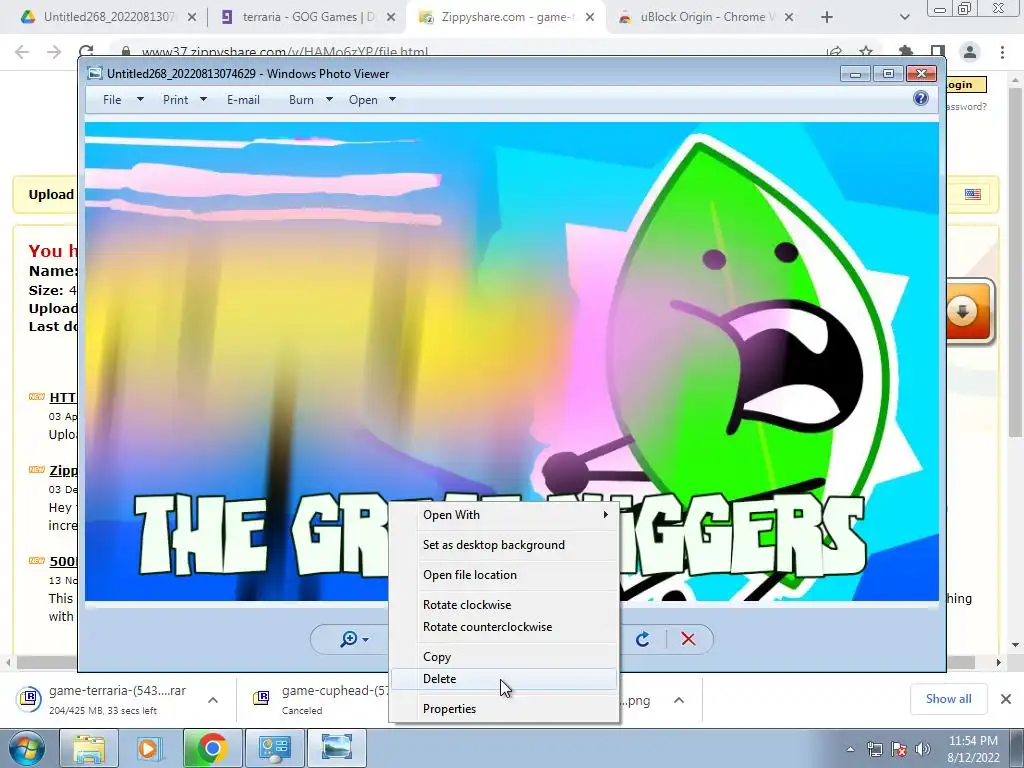The height and width of the screenshot is (768, 1024).
Task: Select Open file location in context menu
Action: 504,575
